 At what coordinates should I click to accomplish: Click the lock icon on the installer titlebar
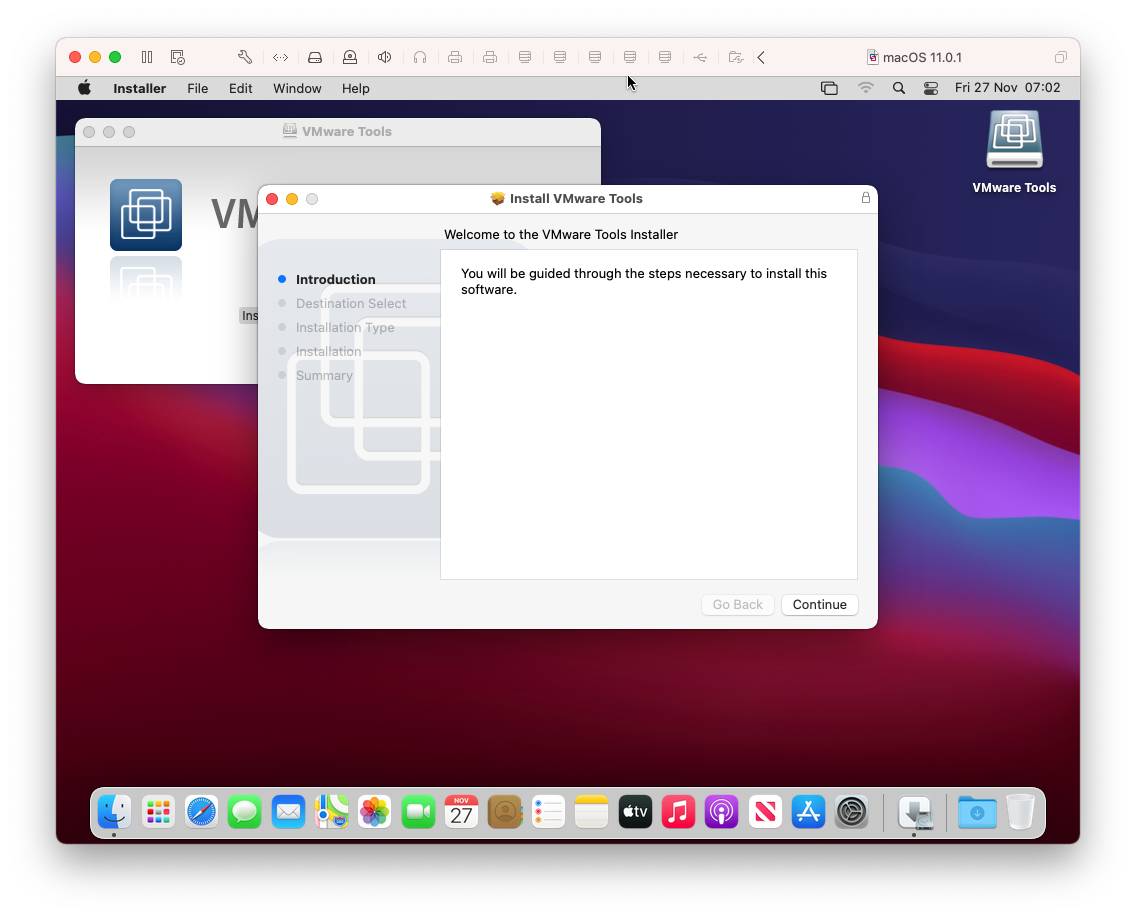click(866, 198)
